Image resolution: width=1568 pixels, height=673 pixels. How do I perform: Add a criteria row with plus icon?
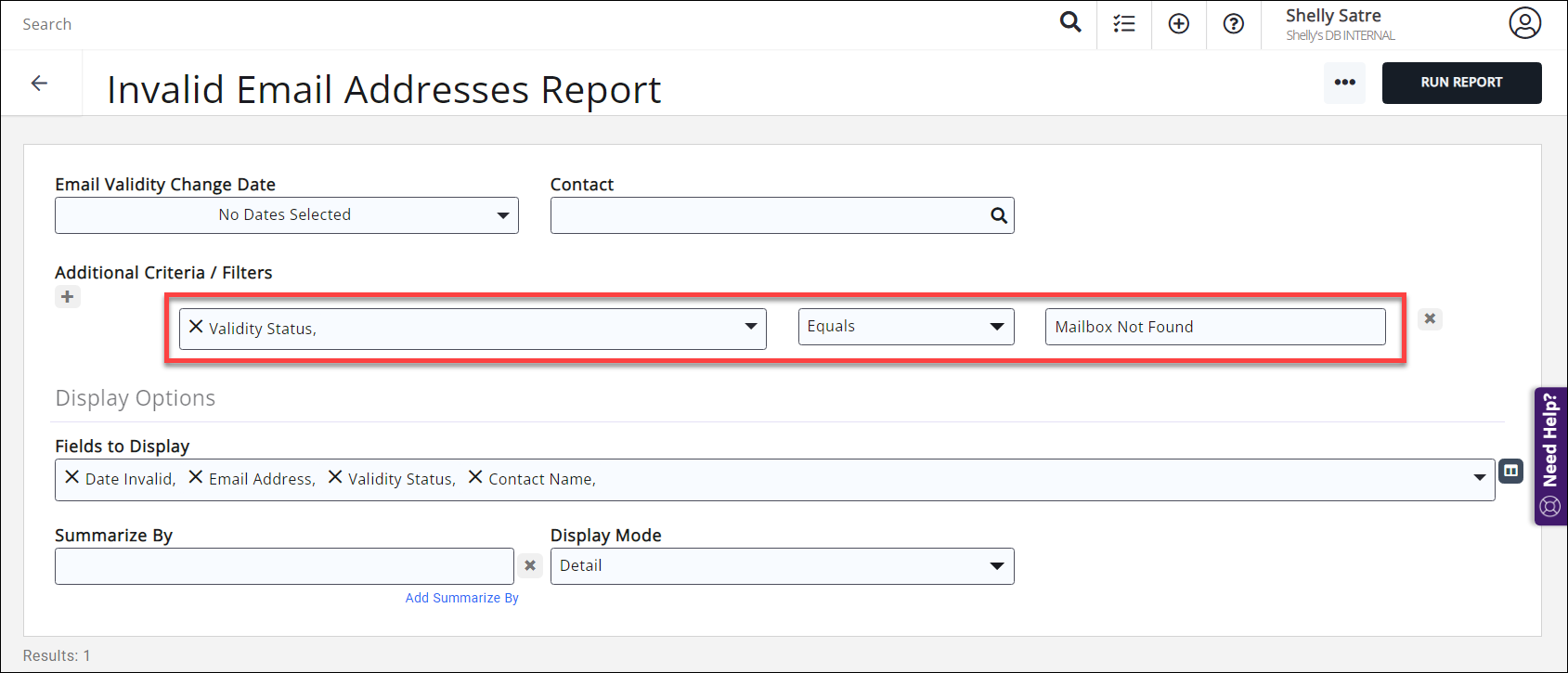(x=67, y=297)
